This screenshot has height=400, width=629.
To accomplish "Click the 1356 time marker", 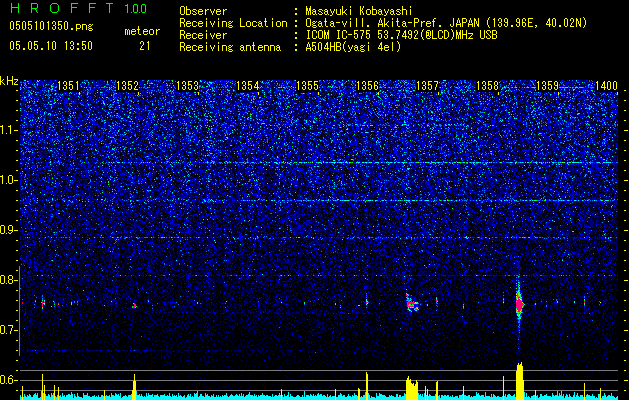I will [x=367, y=85].
